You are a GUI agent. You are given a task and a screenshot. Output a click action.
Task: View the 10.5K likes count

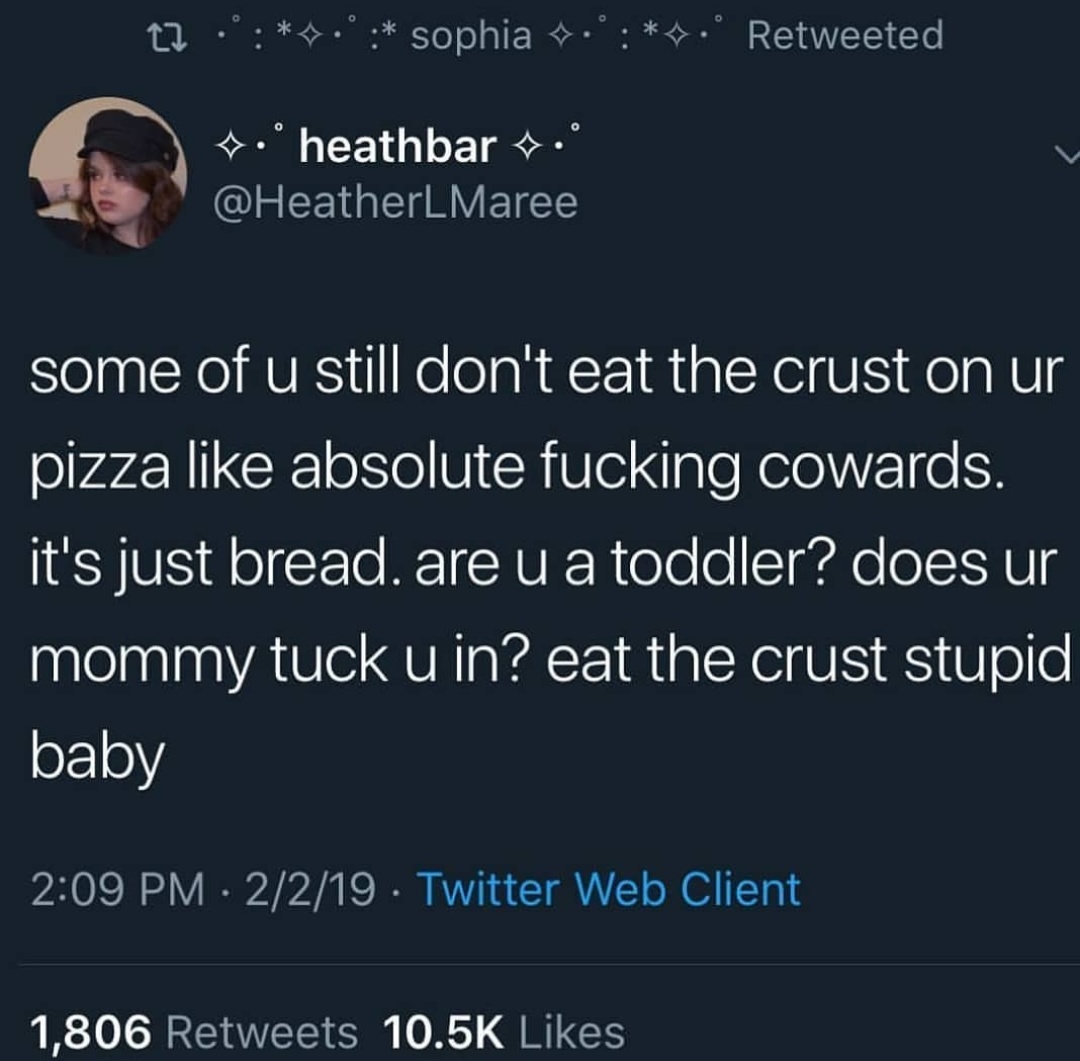[443, 1032]
